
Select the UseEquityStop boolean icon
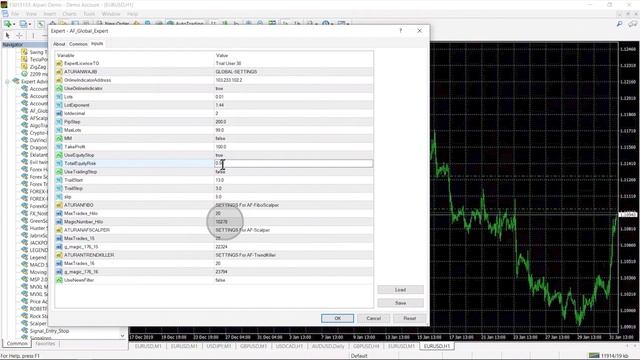point(59,155)
